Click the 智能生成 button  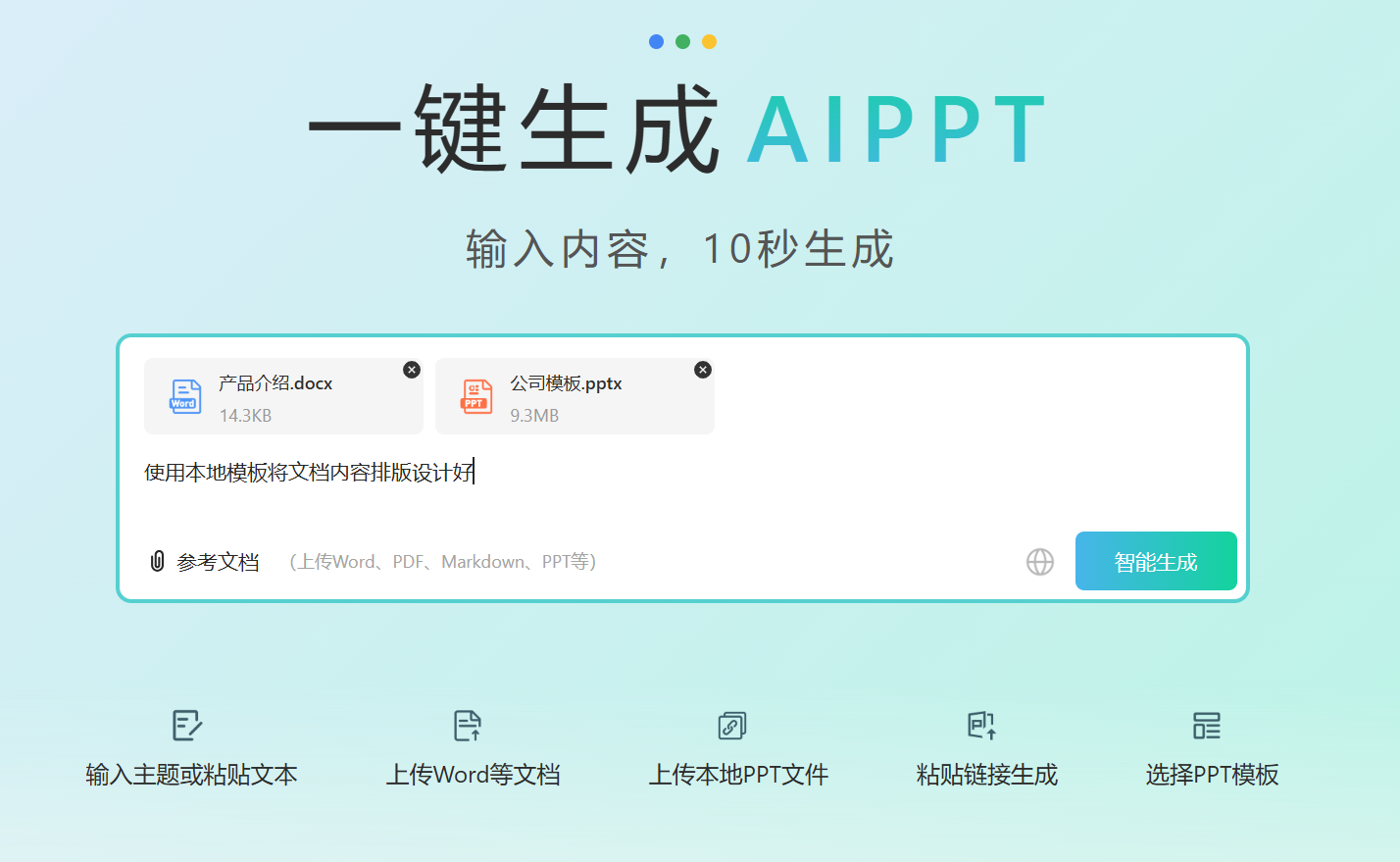(x=1156, y=561)
